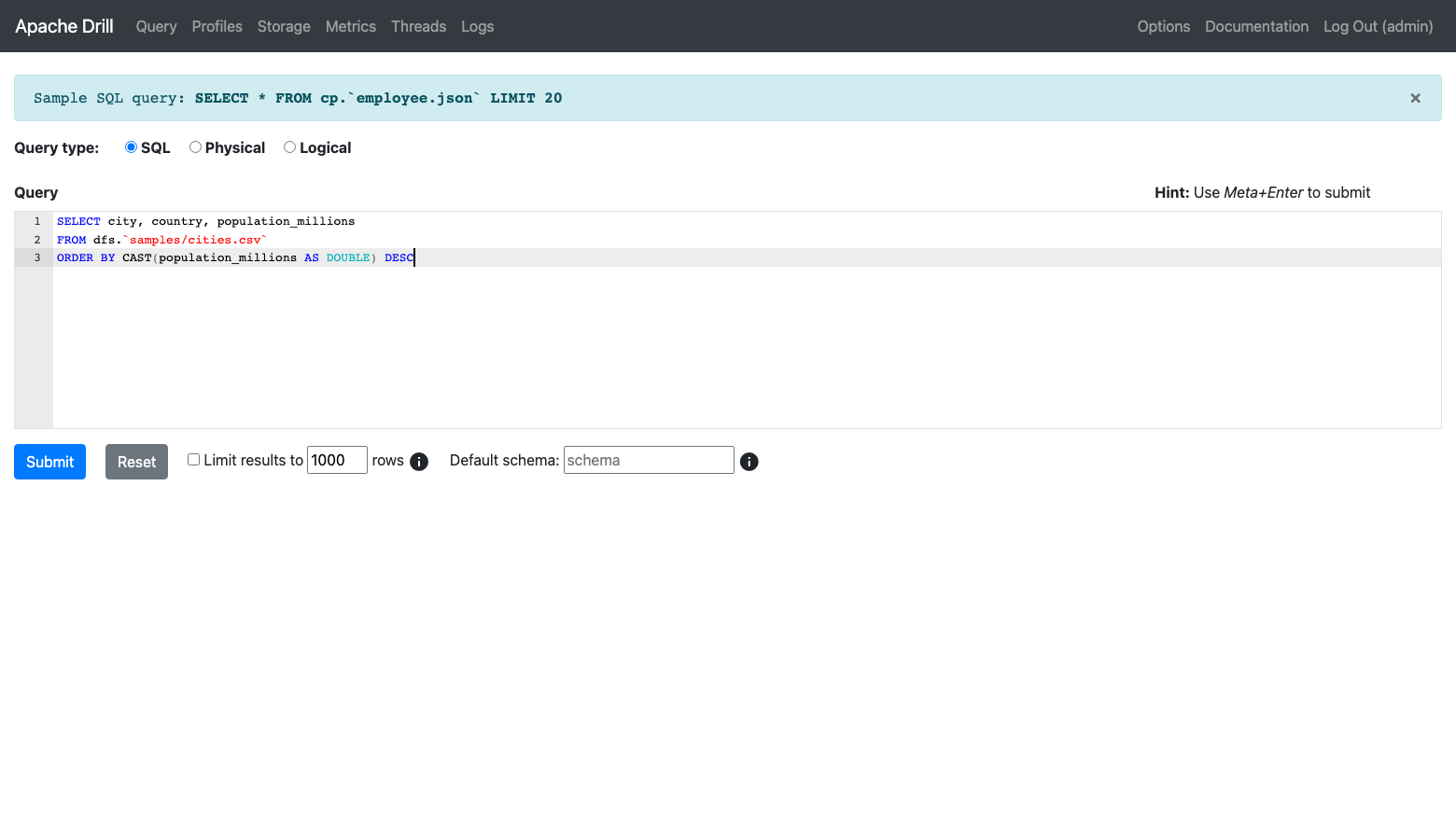Click the DESC keyword in the query
The width and height of the screenshot is (1456, 819).
(399, 257)
